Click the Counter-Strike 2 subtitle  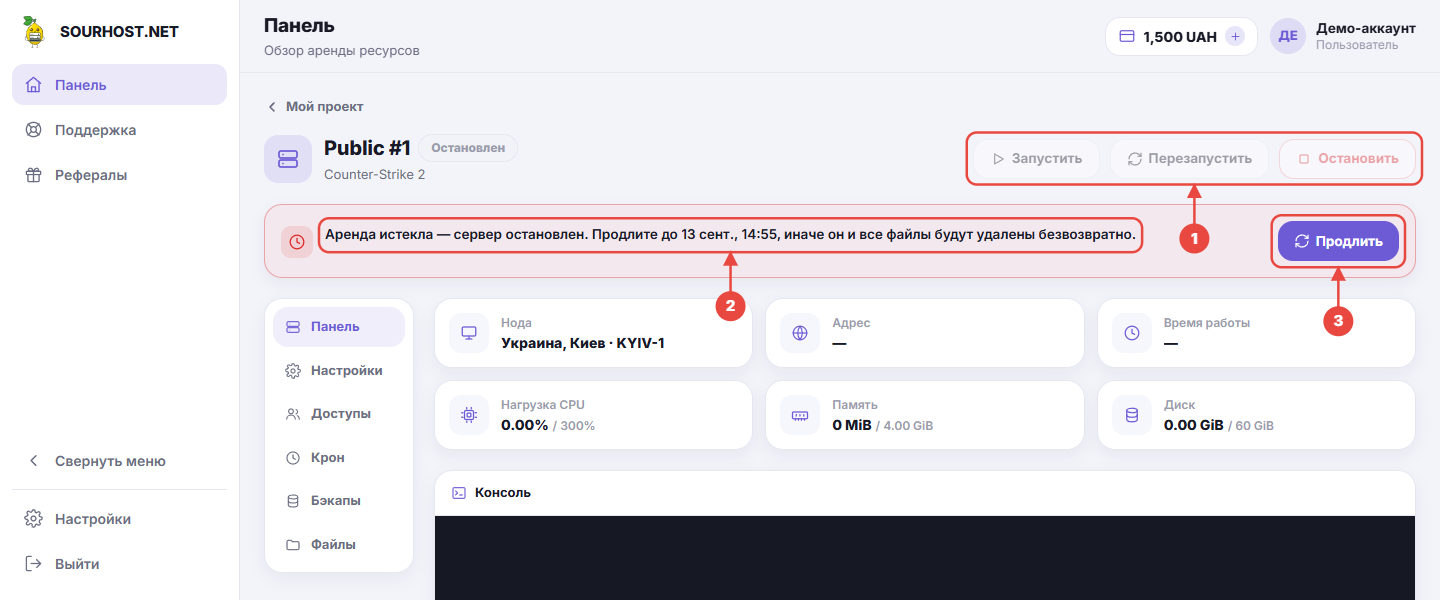coord(375,174)
